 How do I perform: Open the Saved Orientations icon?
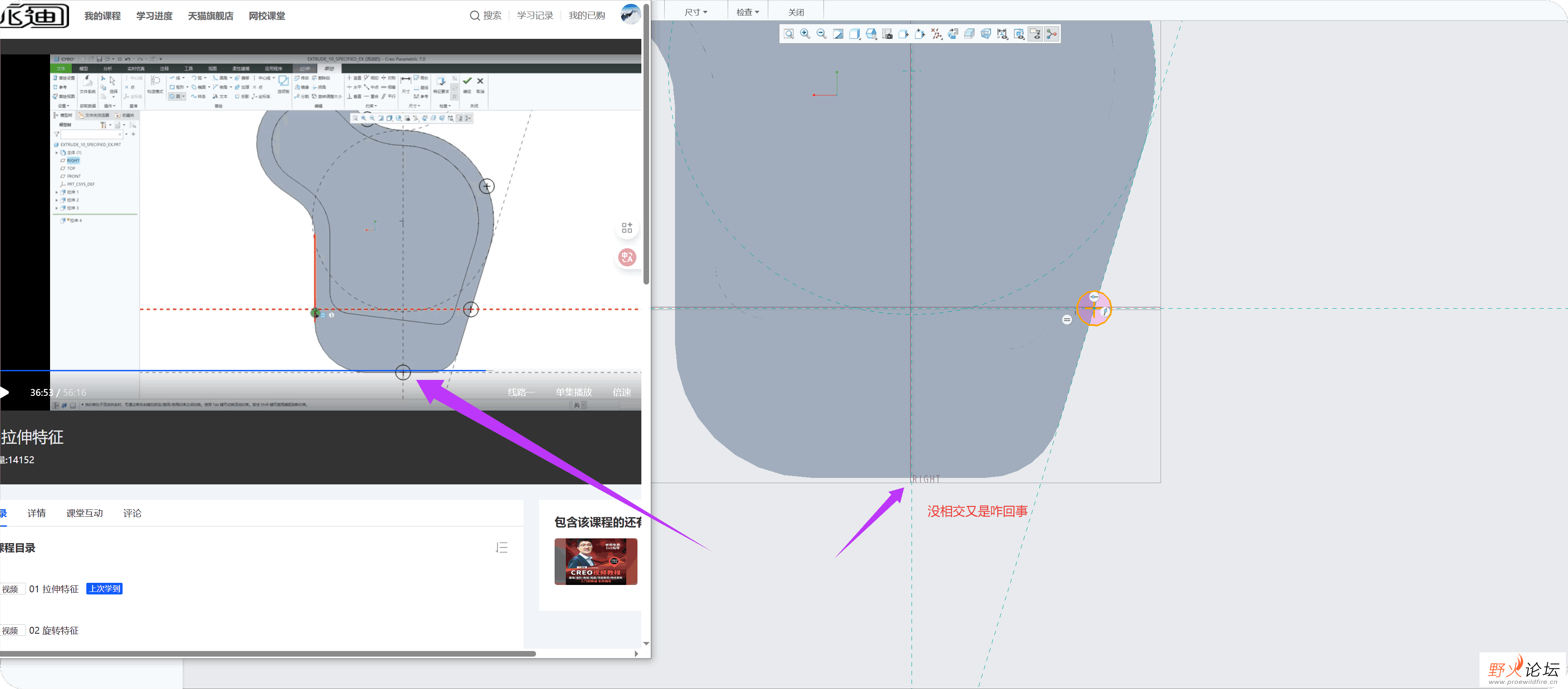click(871, 34)
